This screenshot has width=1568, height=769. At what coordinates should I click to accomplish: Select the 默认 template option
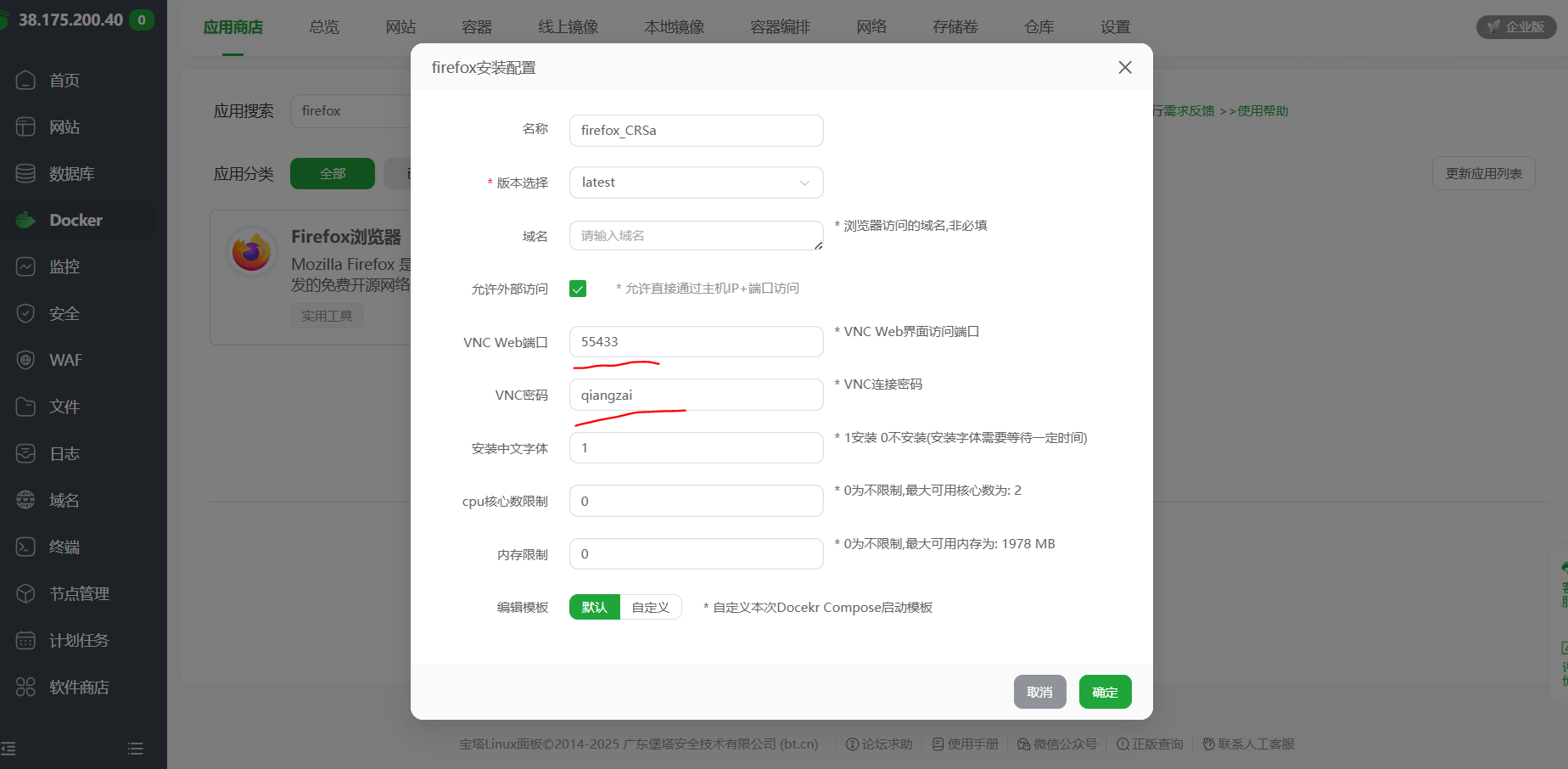coord(594,607)
